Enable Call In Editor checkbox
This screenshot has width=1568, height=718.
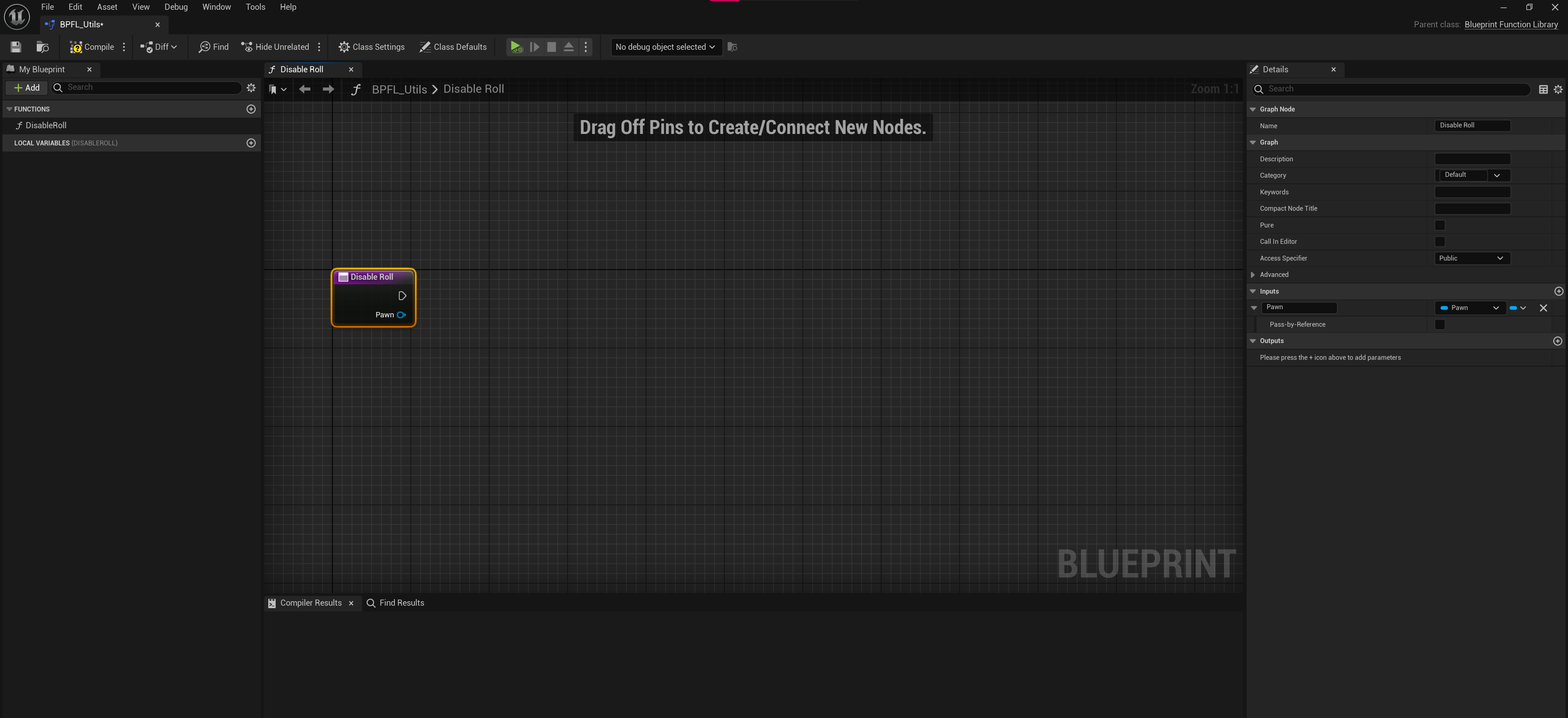(1439, 242)
